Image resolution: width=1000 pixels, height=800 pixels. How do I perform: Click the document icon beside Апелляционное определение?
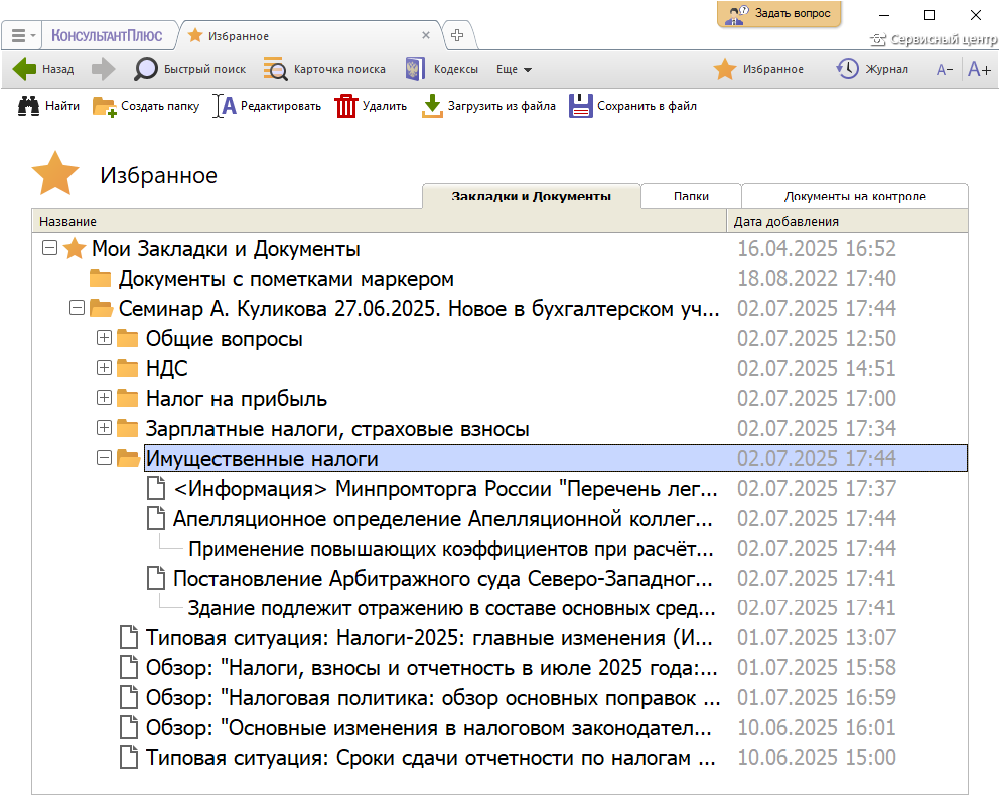click(156, 519)
